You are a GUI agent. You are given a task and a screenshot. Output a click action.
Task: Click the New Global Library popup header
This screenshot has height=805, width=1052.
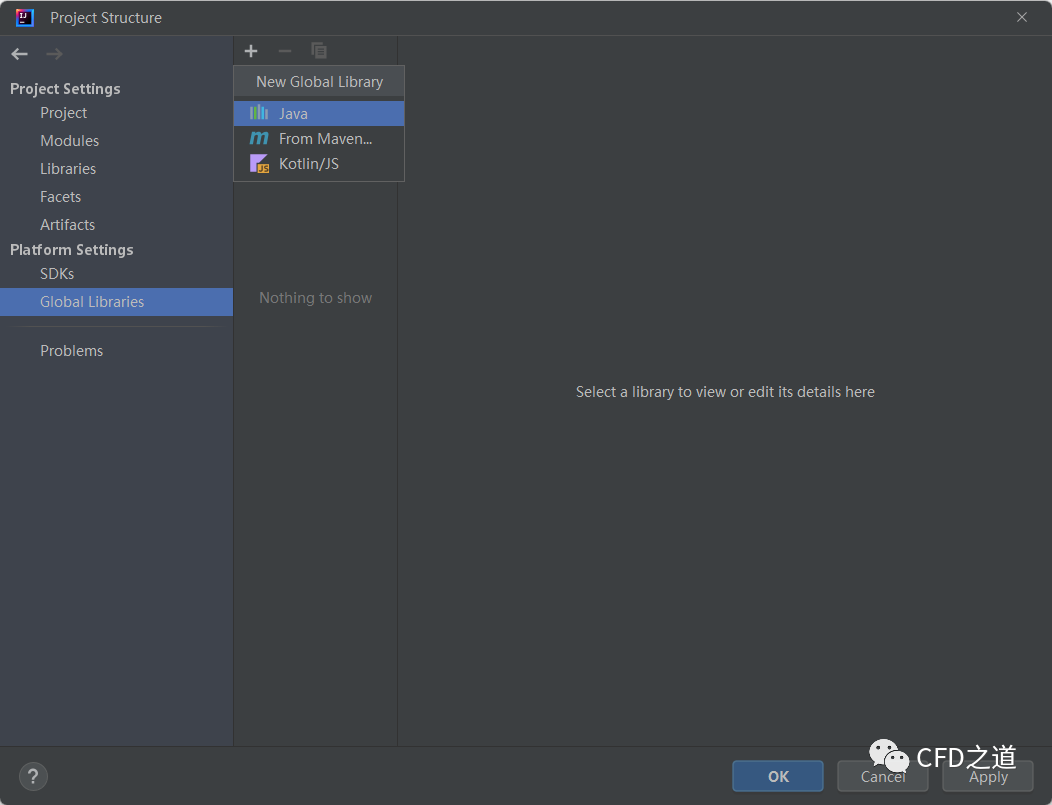coord(319,82)
